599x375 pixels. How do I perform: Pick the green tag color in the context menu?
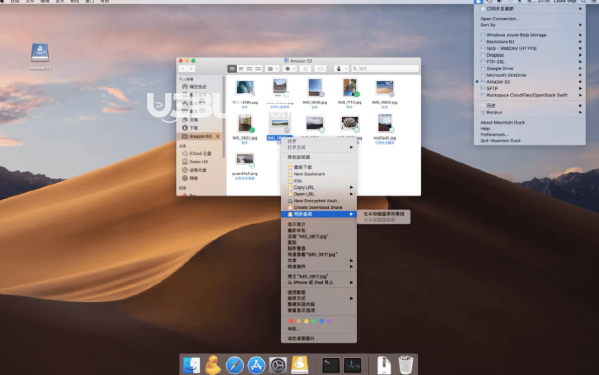pos(314,322)
